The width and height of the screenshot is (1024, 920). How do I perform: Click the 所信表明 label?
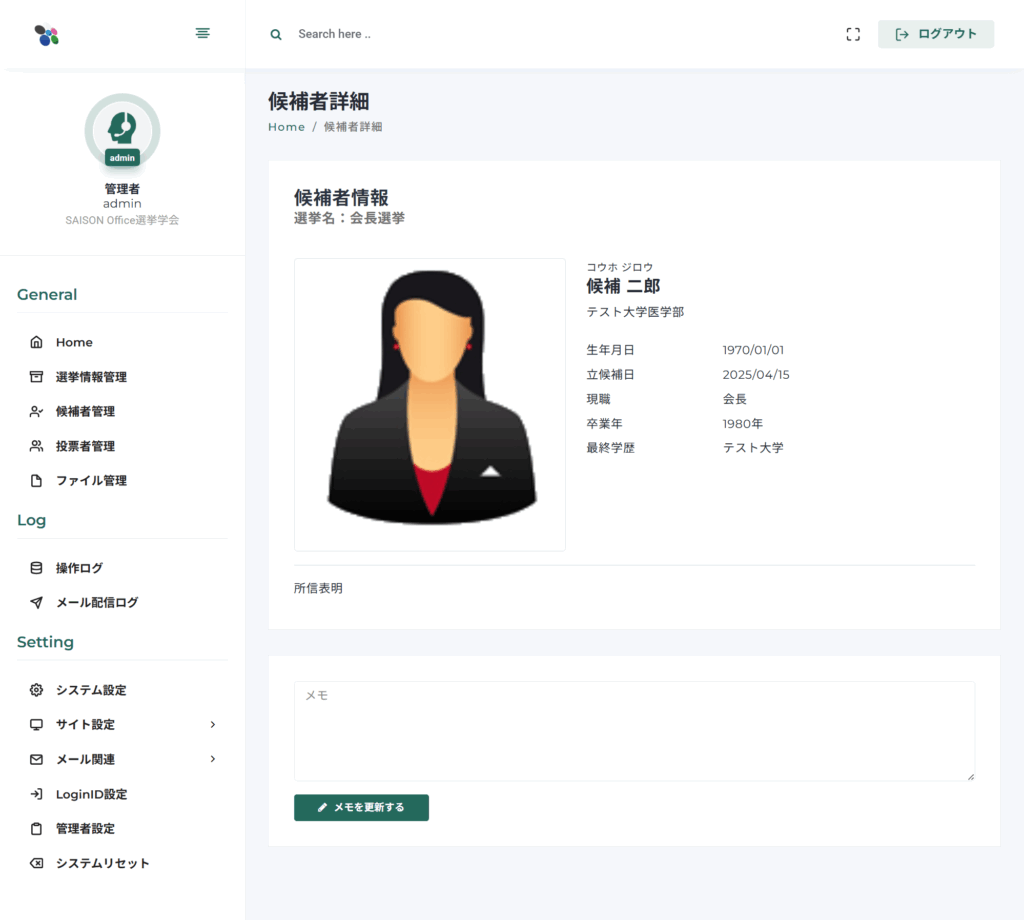318,588
